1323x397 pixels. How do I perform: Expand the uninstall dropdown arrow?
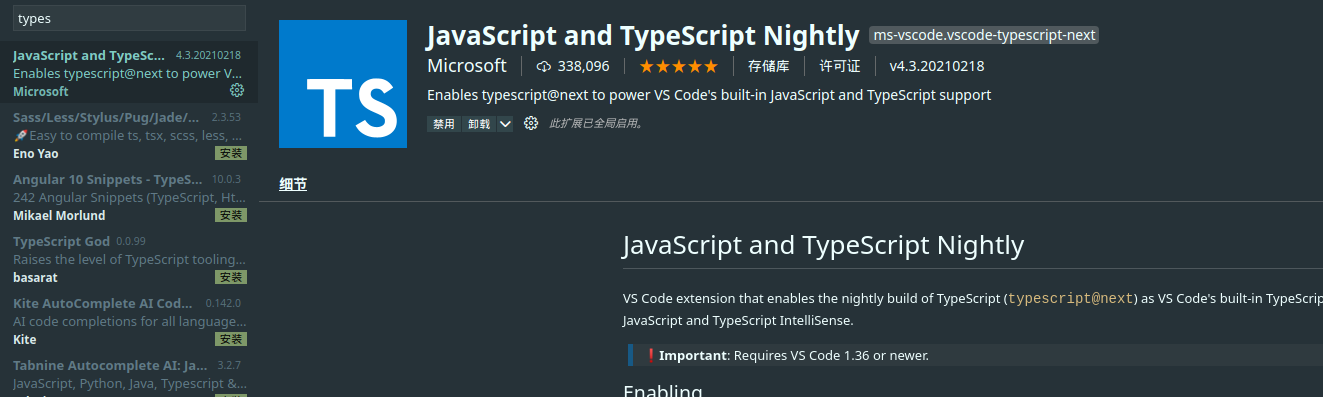coord(505,124)
